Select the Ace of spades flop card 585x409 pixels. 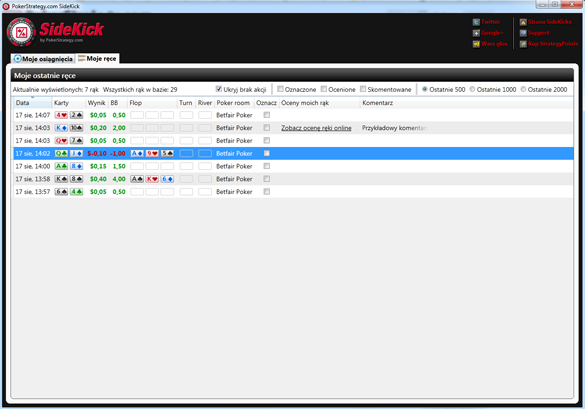[137, 179]
